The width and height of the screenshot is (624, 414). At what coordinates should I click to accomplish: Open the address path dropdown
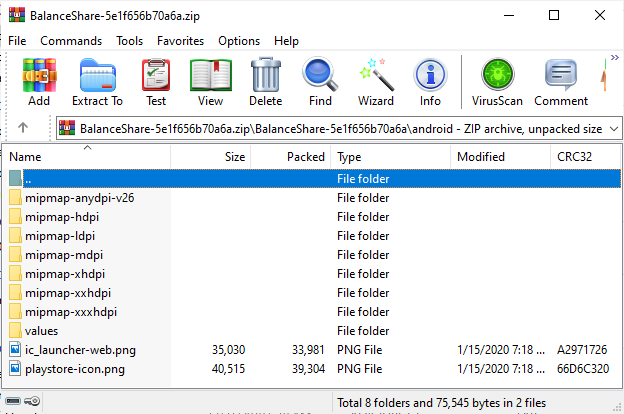tap(614, 129)
